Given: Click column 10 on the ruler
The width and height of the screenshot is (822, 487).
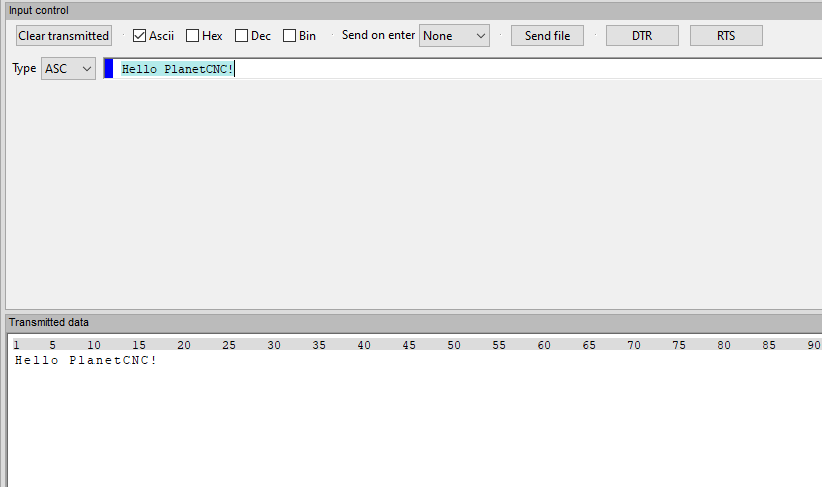Looking at the screenshot, I should tap(94, 345).
